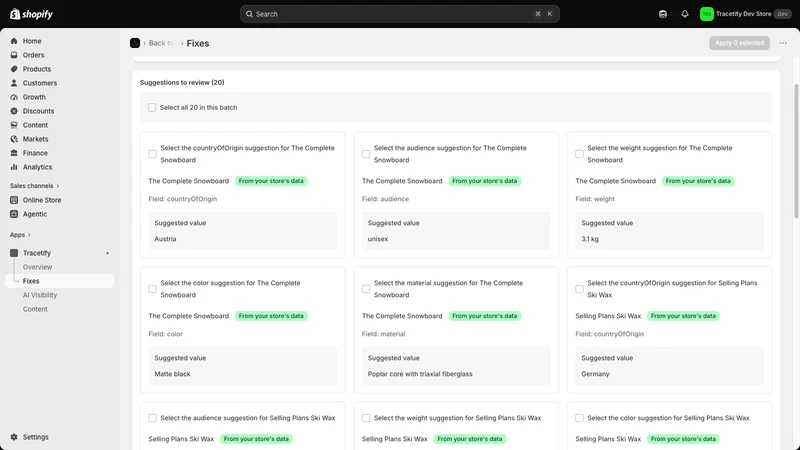Viewport: 800px width, 450px height.
Task: Click the Home icon in sidebar
Action: tap(14, 41)
